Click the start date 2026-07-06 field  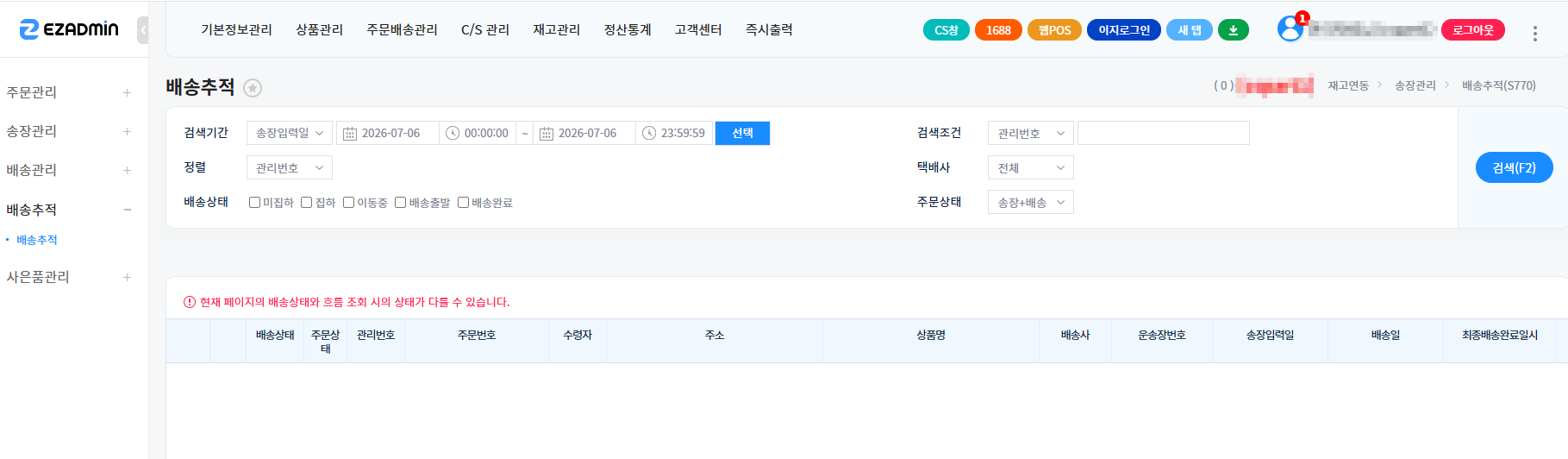(388, 133)
